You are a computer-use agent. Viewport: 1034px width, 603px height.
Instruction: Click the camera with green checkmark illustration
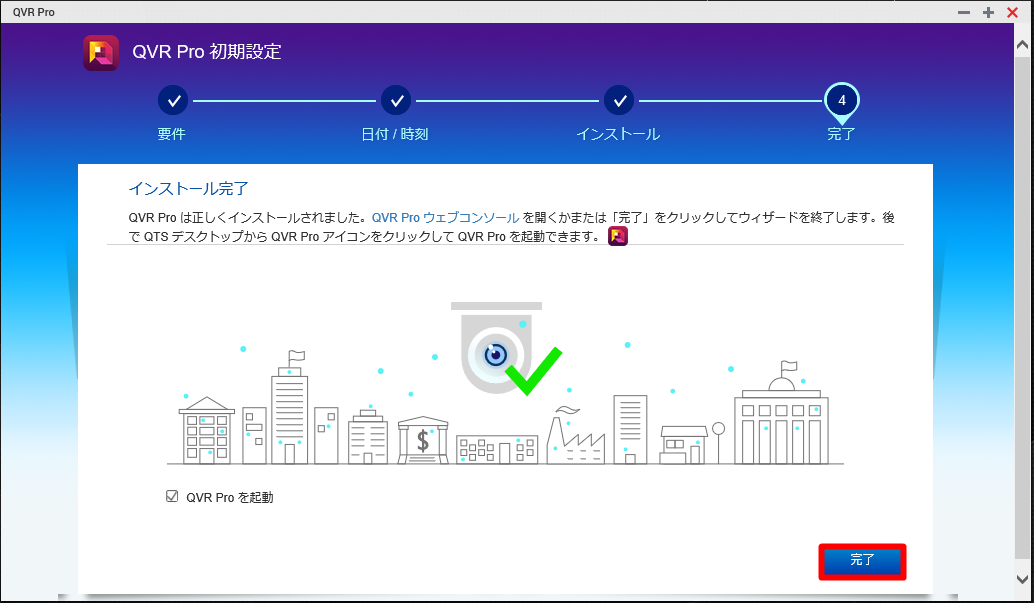(x=506, y=349)
